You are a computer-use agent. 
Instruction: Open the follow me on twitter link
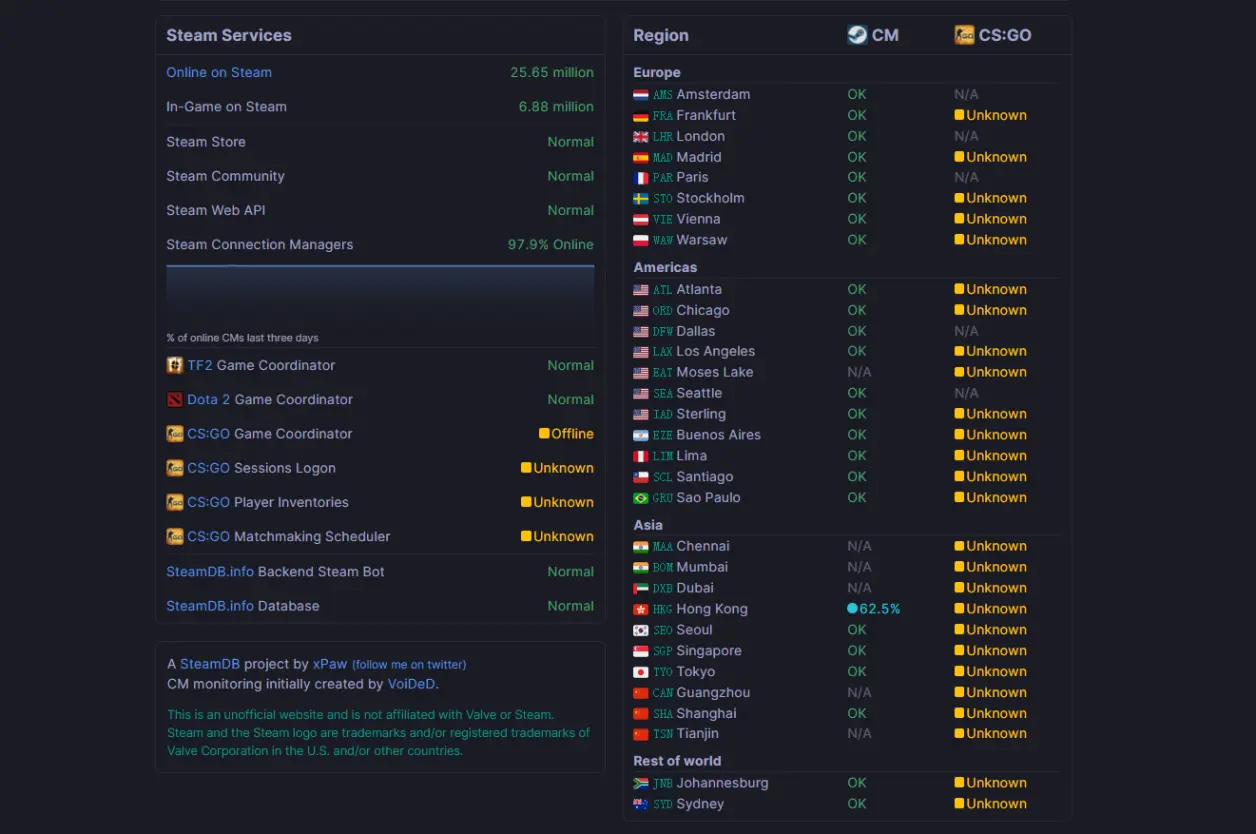click(x=409, y=664)
